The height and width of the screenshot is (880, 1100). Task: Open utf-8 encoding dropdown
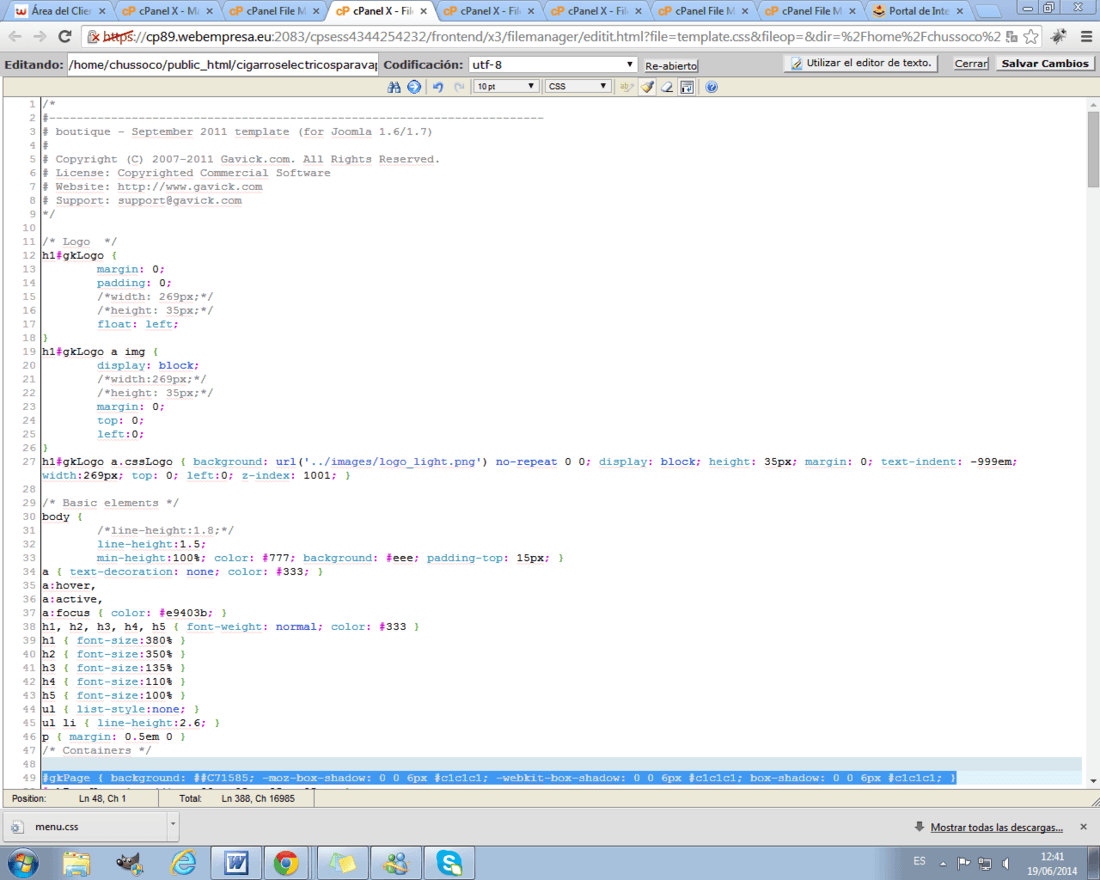[552, 65]
